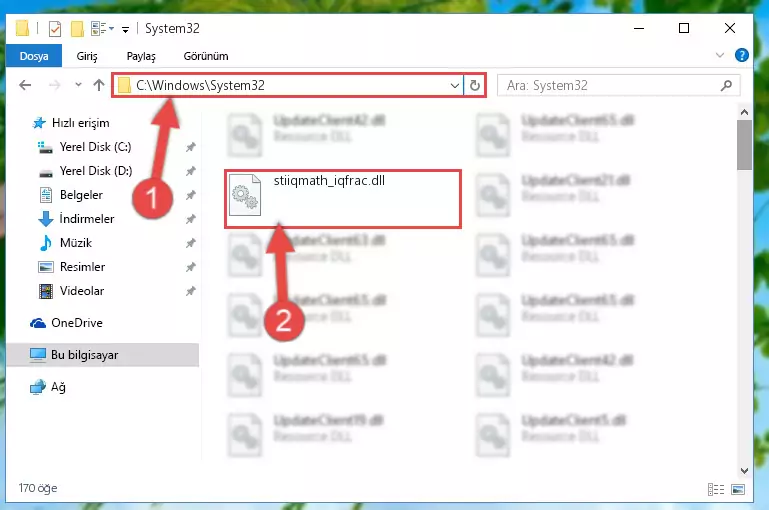Click pin icon next to Resimler

pos(190,267)
